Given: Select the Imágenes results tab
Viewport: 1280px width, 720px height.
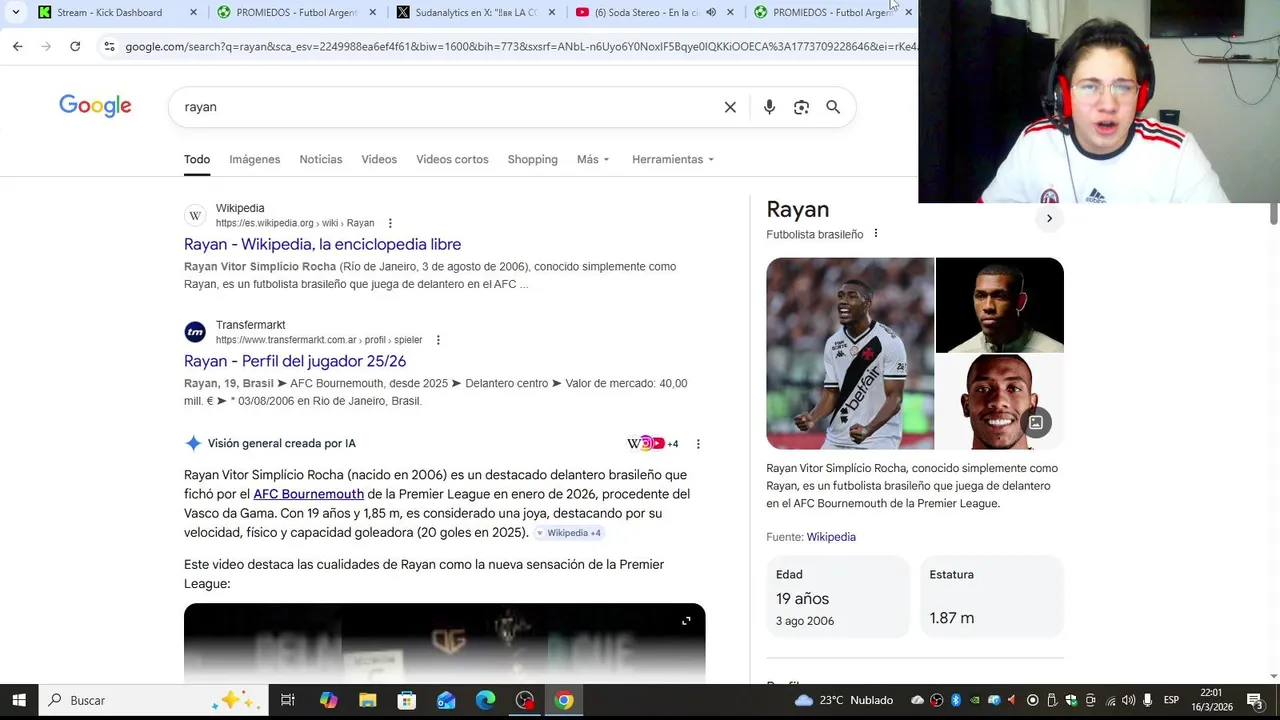Looking at the screenshot, I should point(255,159).
